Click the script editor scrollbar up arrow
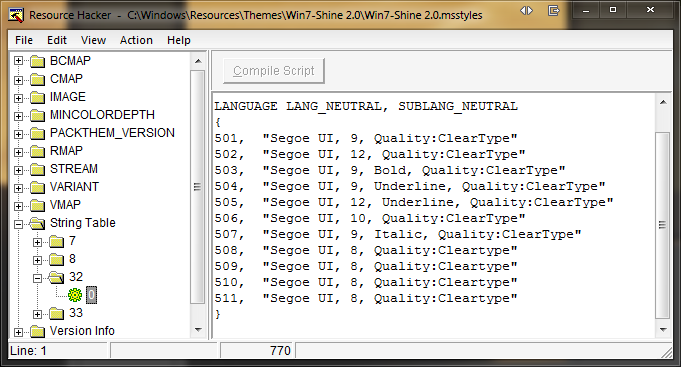Image resolution: width=681 pixels, height=367 pixels. coord(662,102)
